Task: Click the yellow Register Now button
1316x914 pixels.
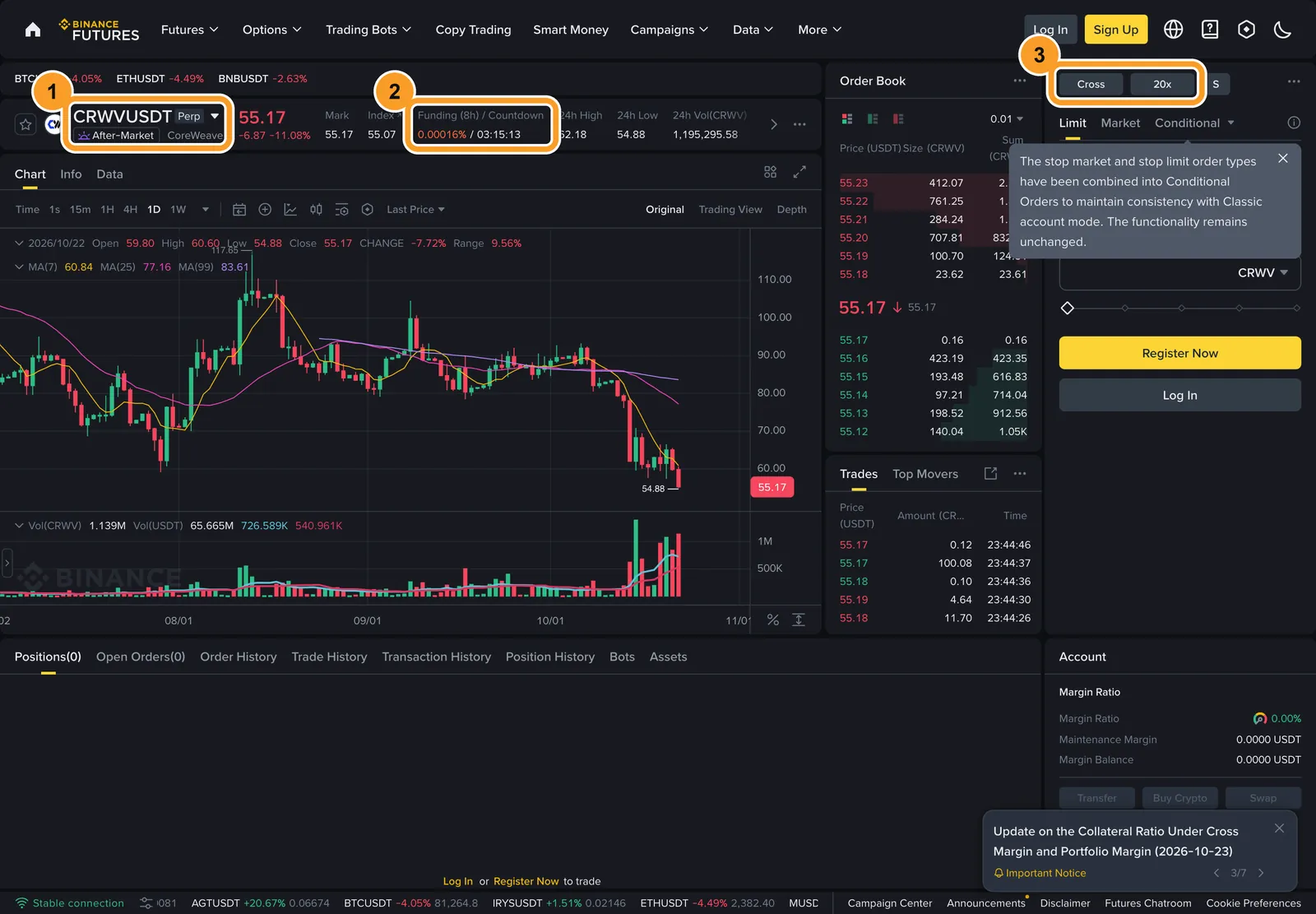Action: coord(1179,353)
